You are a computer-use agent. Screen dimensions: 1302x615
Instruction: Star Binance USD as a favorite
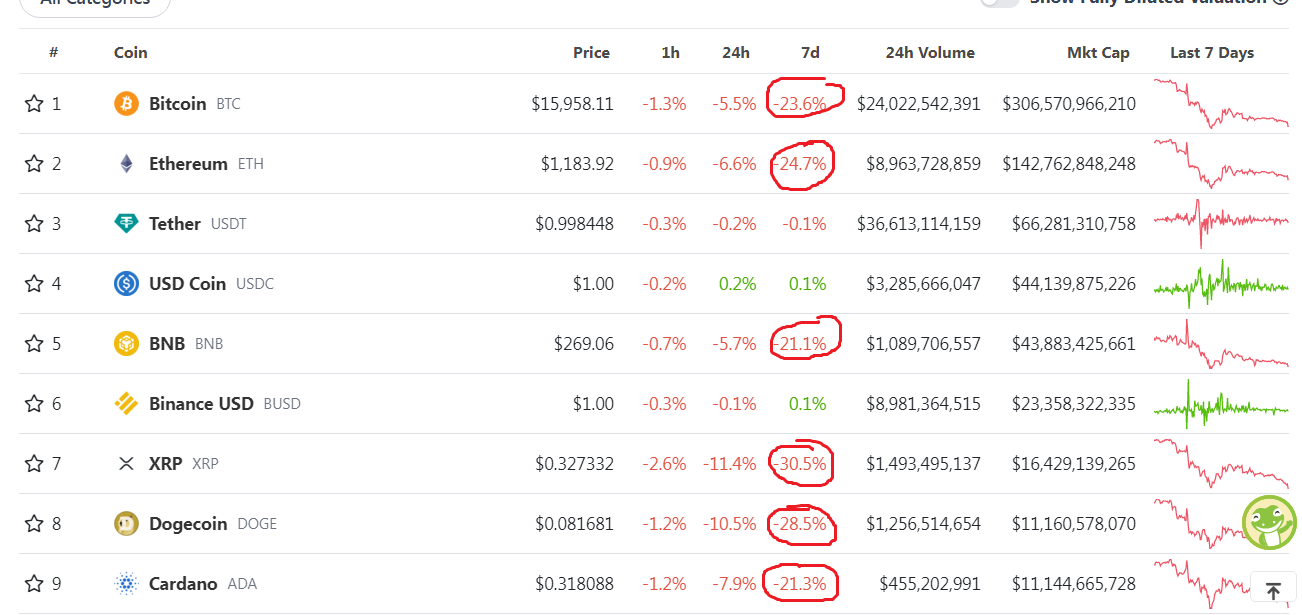[34, 404]
